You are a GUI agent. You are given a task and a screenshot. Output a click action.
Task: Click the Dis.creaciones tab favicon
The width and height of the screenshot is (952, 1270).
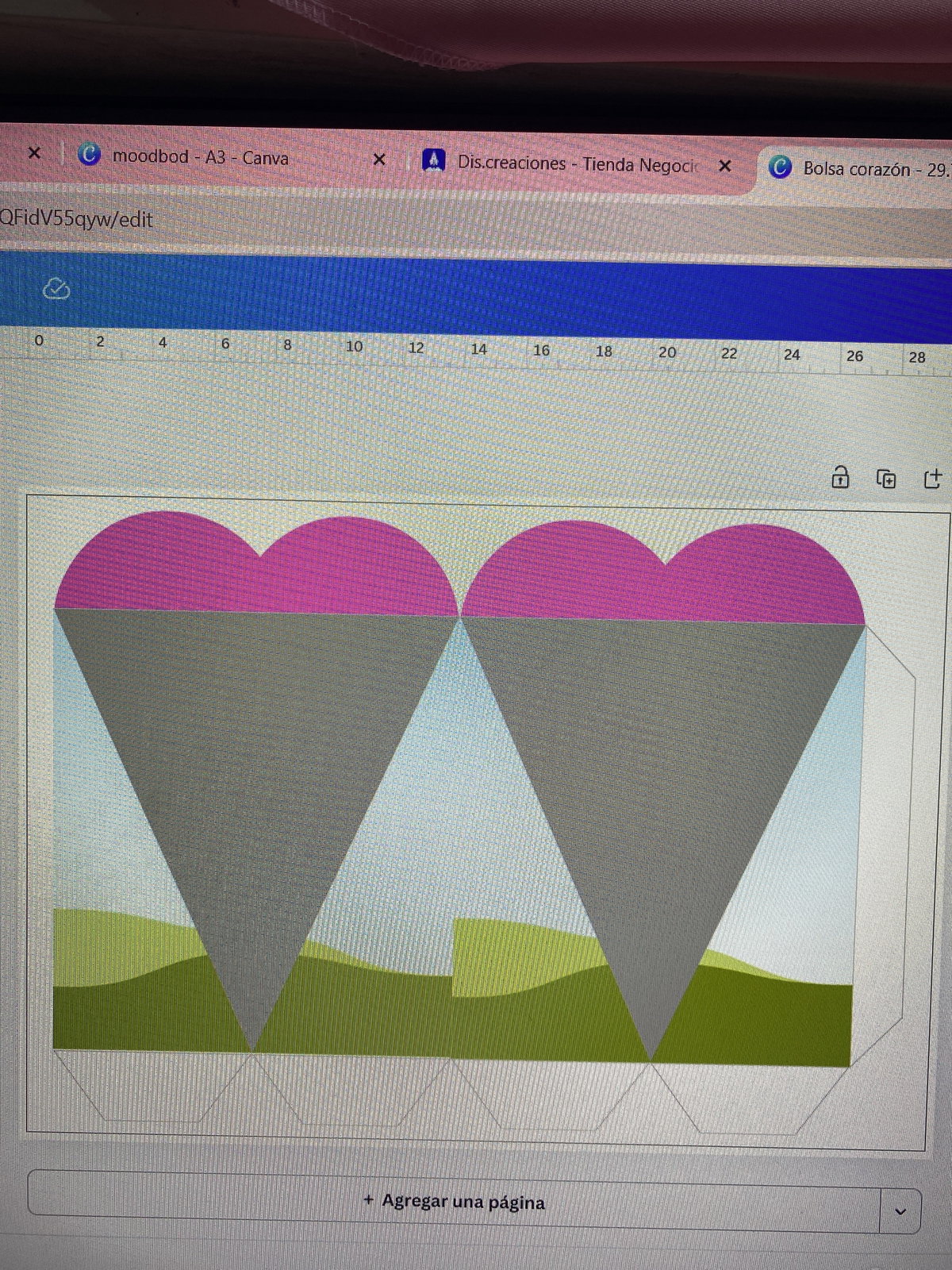(x=433, y=160)
